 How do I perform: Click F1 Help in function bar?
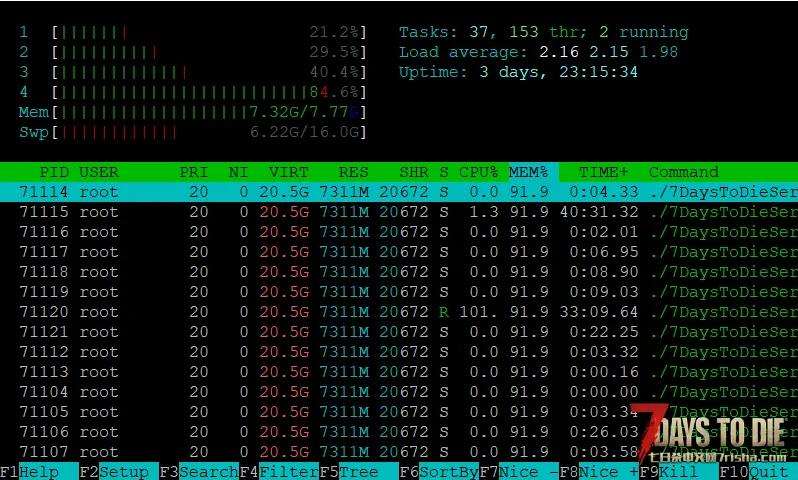[x=39, y=472]
